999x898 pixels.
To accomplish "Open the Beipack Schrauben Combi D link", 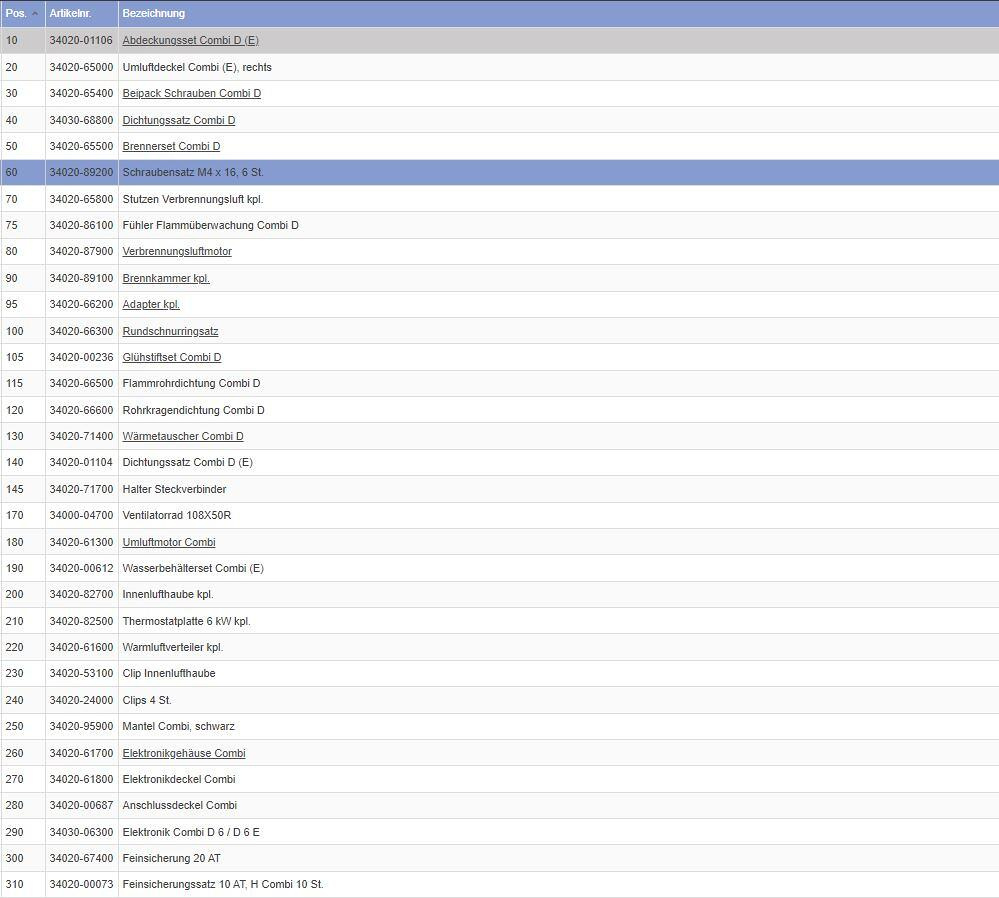I will pyautogui.click(x=191, y=93).
